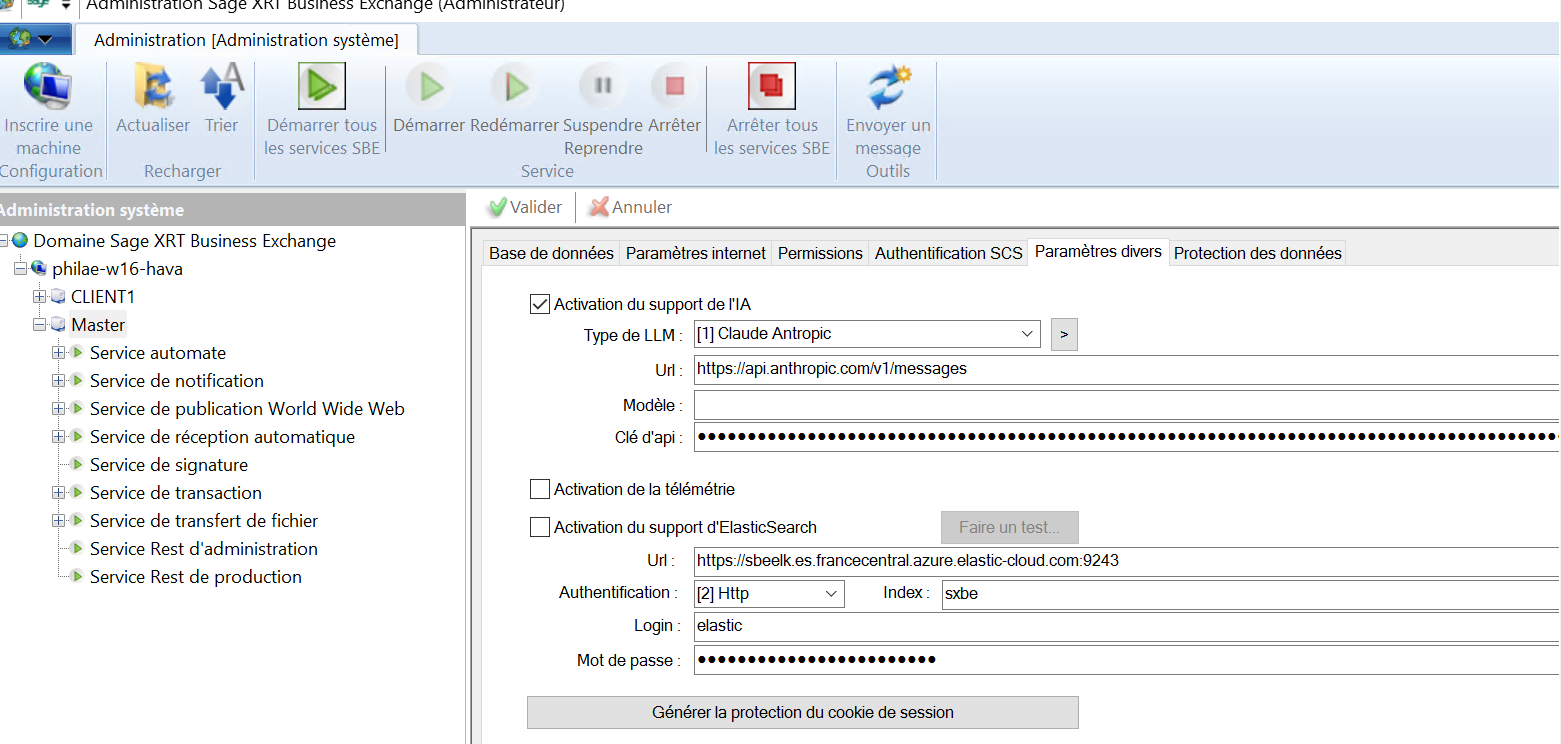1561x744 pixels.
Task: Disable the Activation du support de l'IA checkbox
Action: coord(540,304)
